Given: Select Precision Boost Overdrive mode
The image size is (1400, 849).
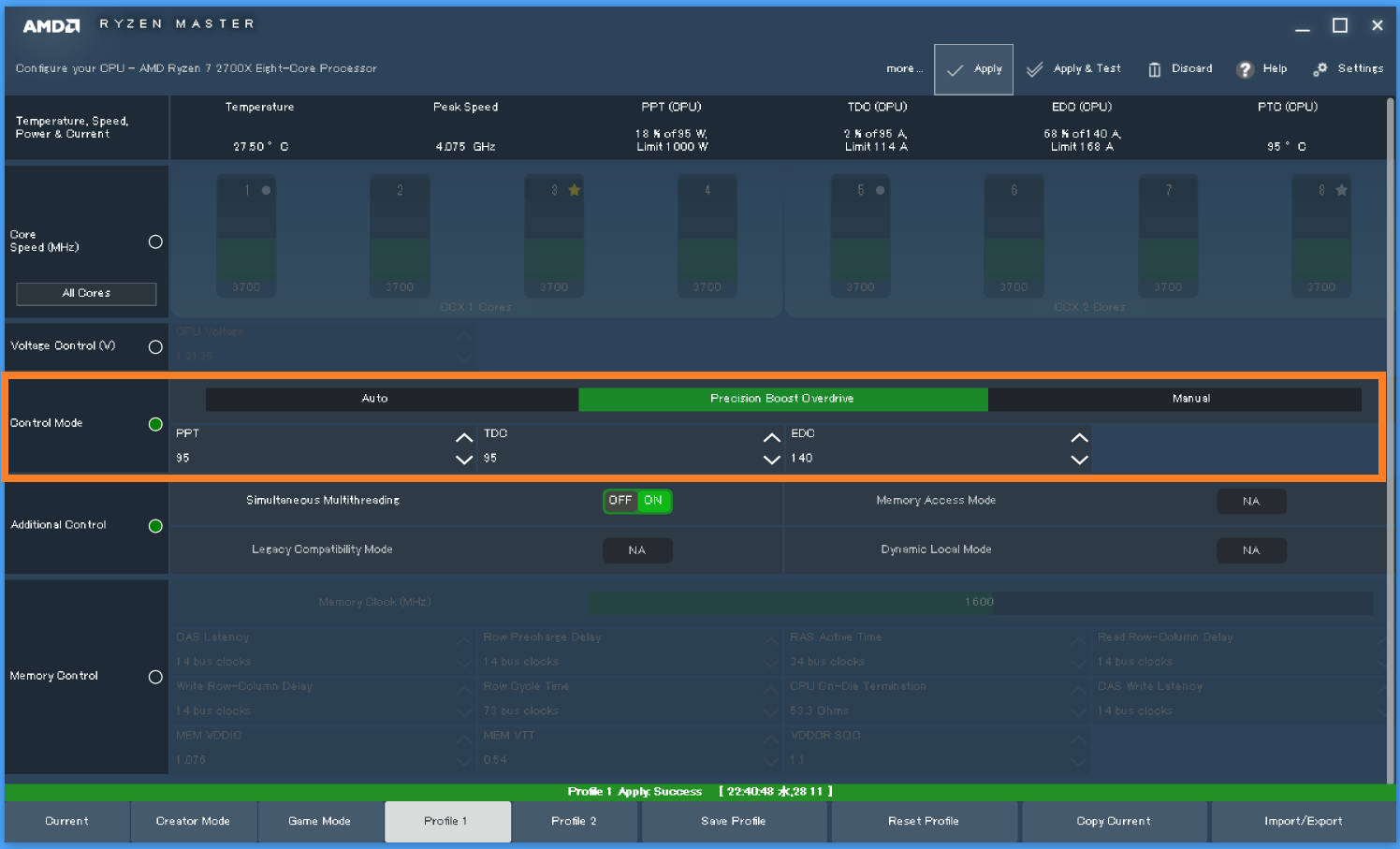Looking at the screenshot, I should point(783,399).
